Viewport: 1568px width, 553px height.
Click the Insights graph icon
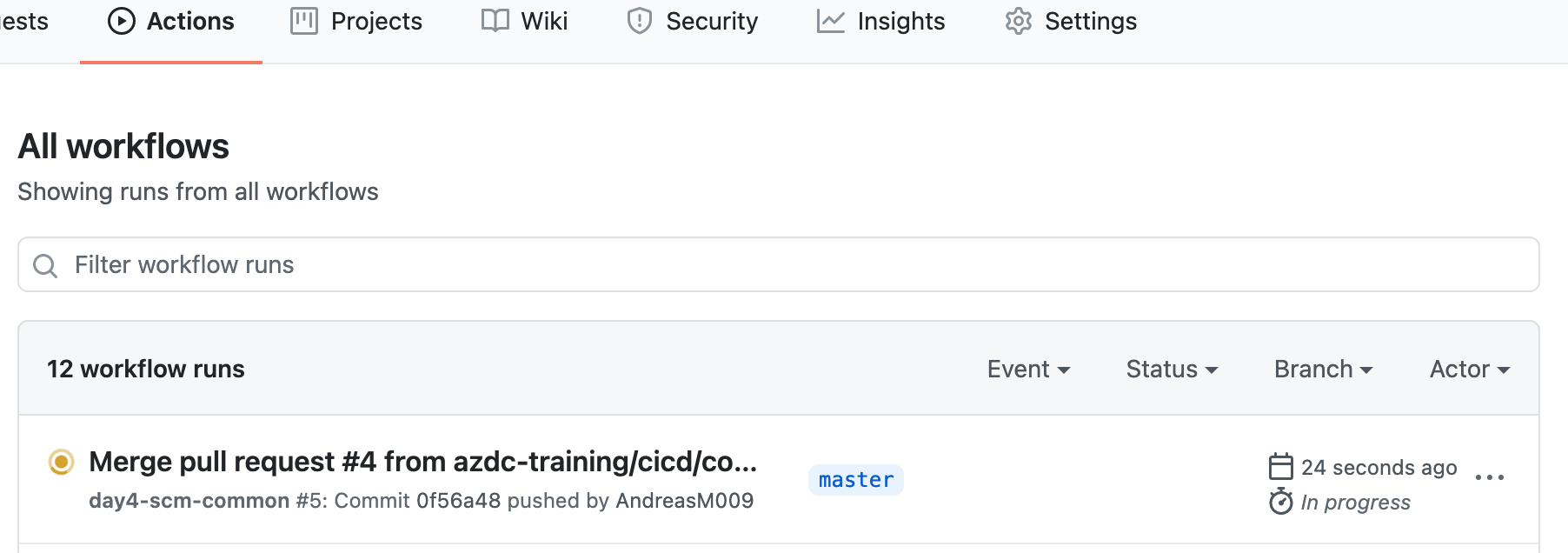(830, 20)
